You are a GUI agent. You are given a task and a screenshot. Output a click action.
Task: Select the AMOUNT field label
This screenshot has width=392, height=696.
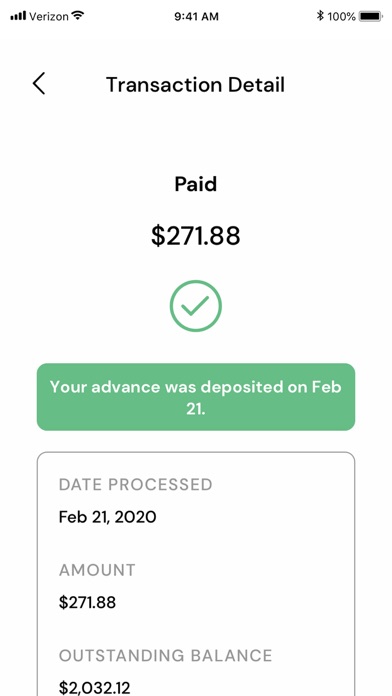tap(97, 570)
